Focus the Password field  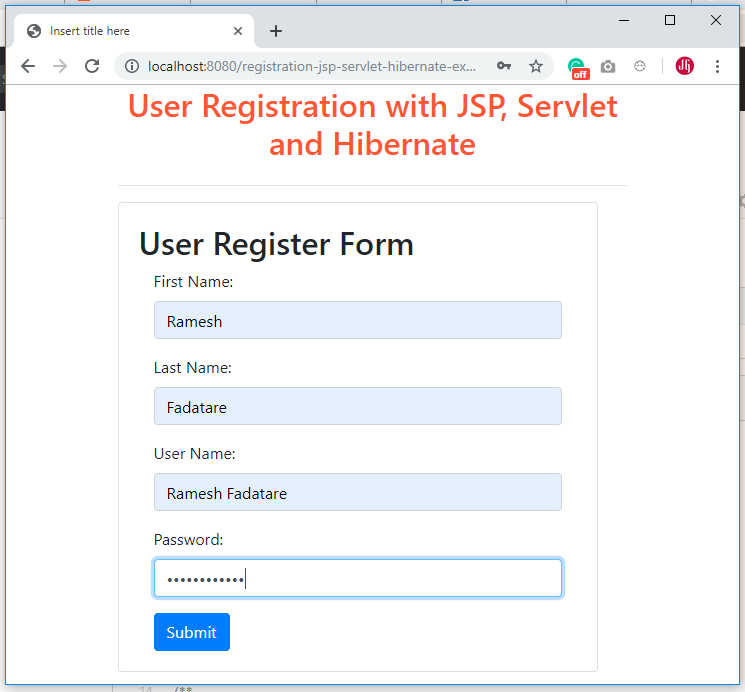(x=357, y=578)
